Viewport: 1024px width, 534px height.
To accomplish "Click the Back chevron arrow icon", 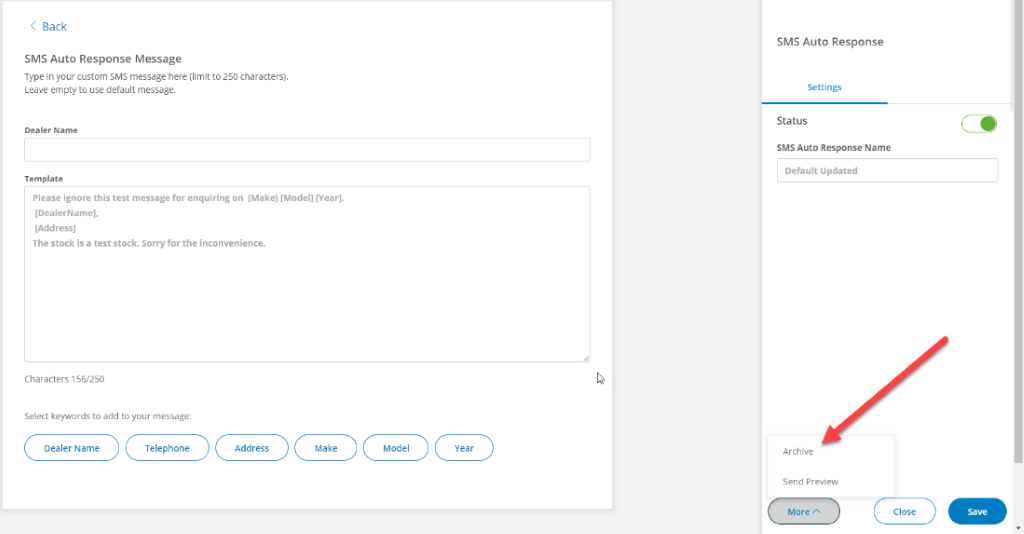I will [32, 26].
